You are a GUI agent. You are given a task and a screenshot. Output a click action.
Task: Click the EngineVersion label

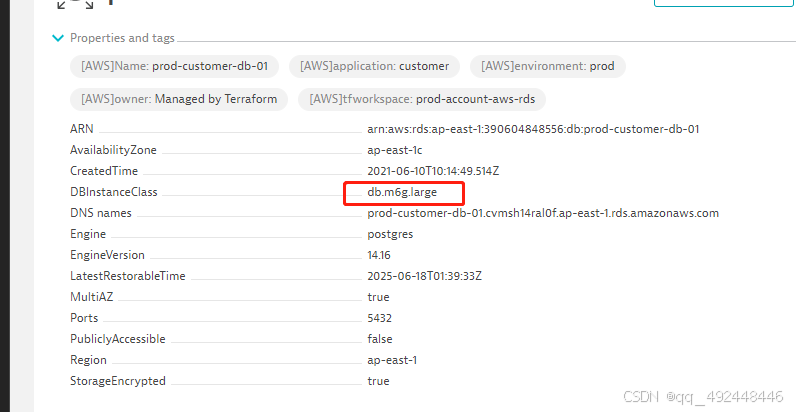pyautogui.click(x=108, y=255)
